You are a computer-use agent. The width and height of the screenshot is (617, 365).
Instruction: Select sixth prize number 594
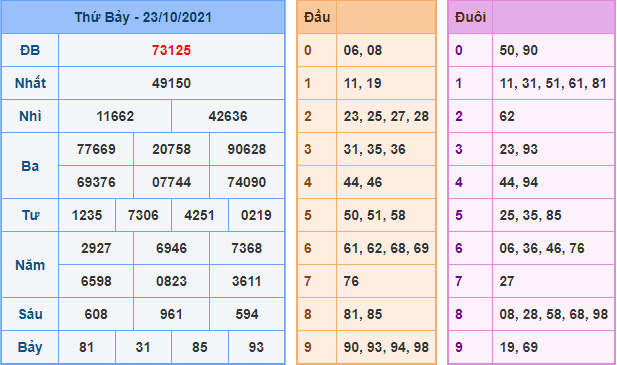[247, 315]
